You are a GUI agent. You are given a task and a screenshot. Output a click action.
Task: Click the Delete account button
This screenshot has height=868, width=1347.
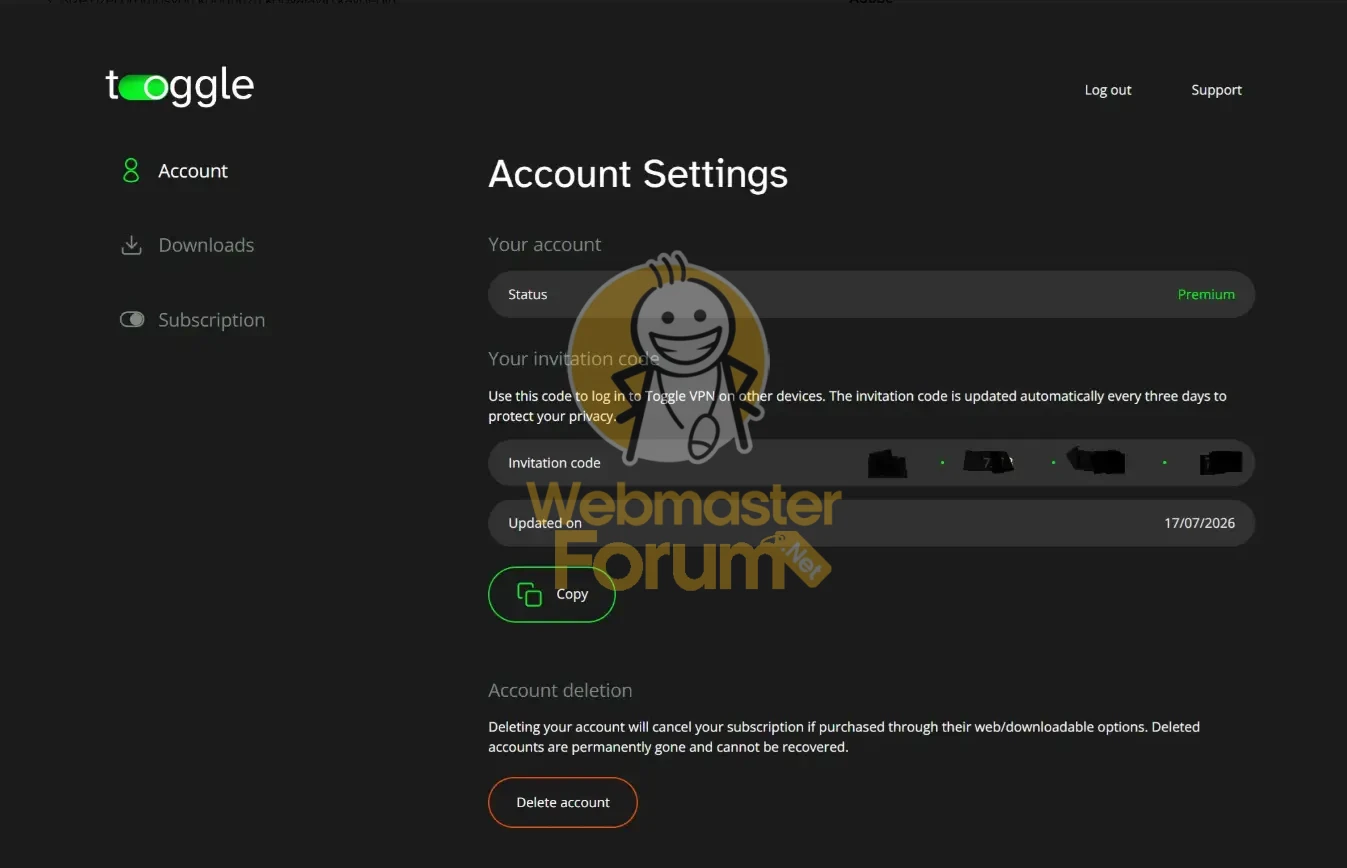[x=563, y=802]
